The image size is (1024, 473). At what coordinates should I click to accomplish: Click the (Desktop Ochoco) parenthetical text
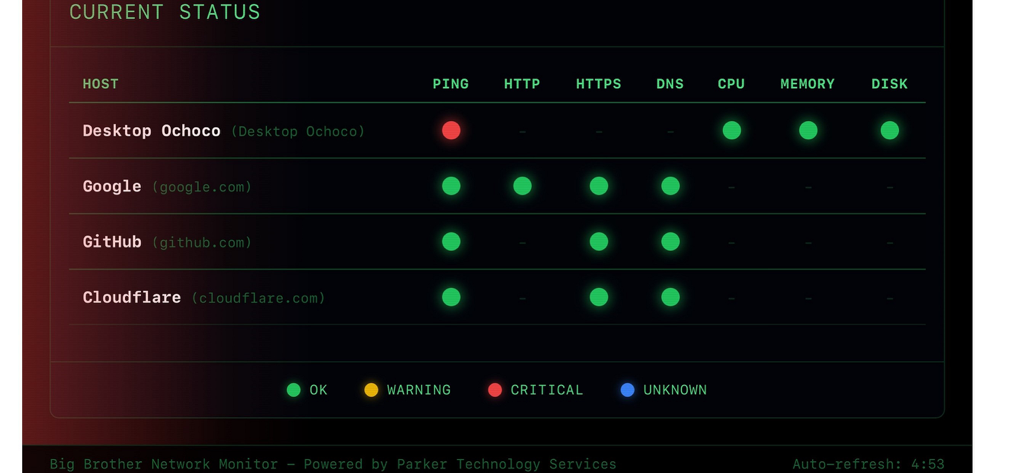pyautogui.click(x=298, y=131)
